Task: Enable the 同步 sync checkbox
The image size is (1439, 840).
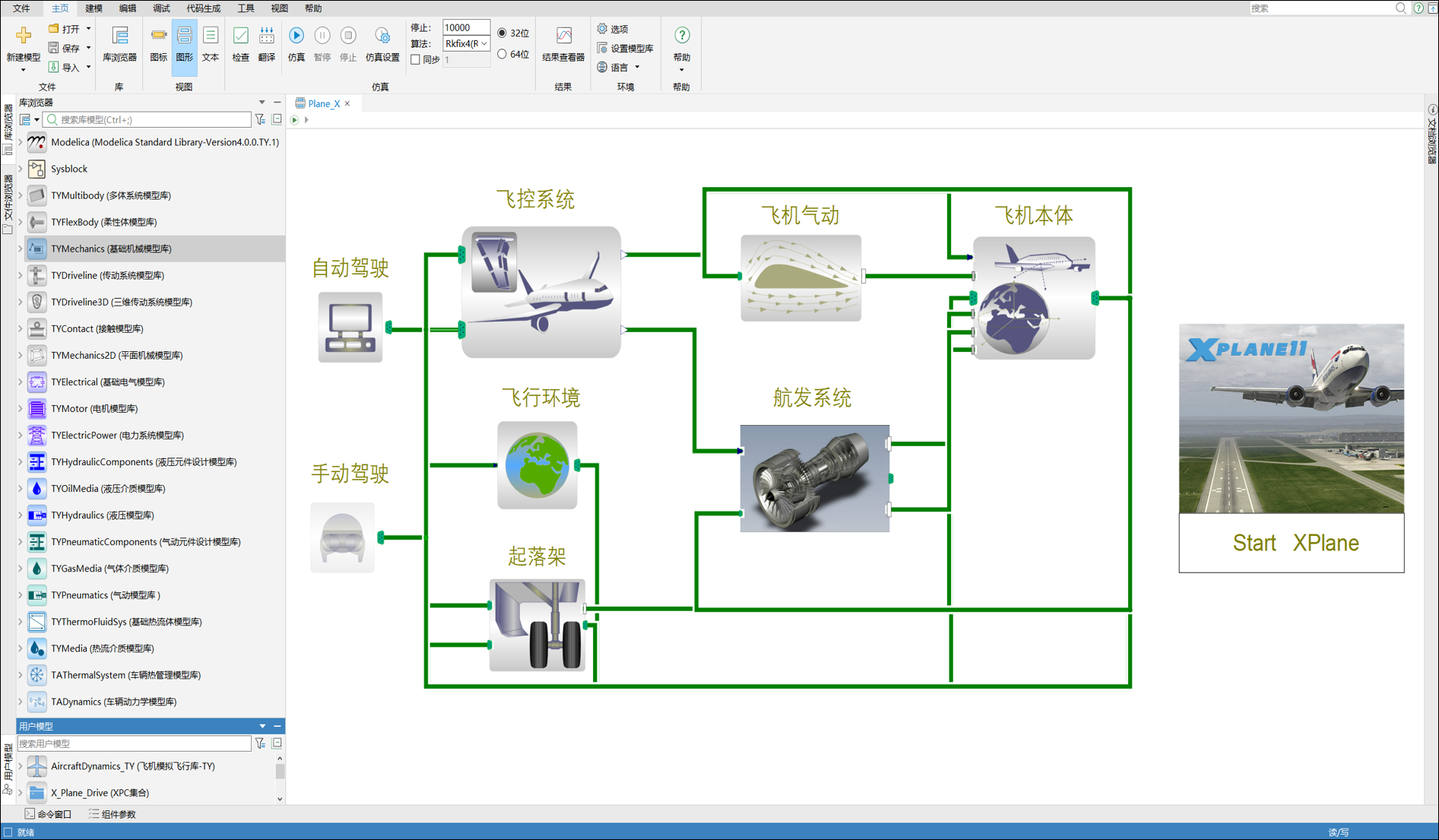Action: point(416,59)
